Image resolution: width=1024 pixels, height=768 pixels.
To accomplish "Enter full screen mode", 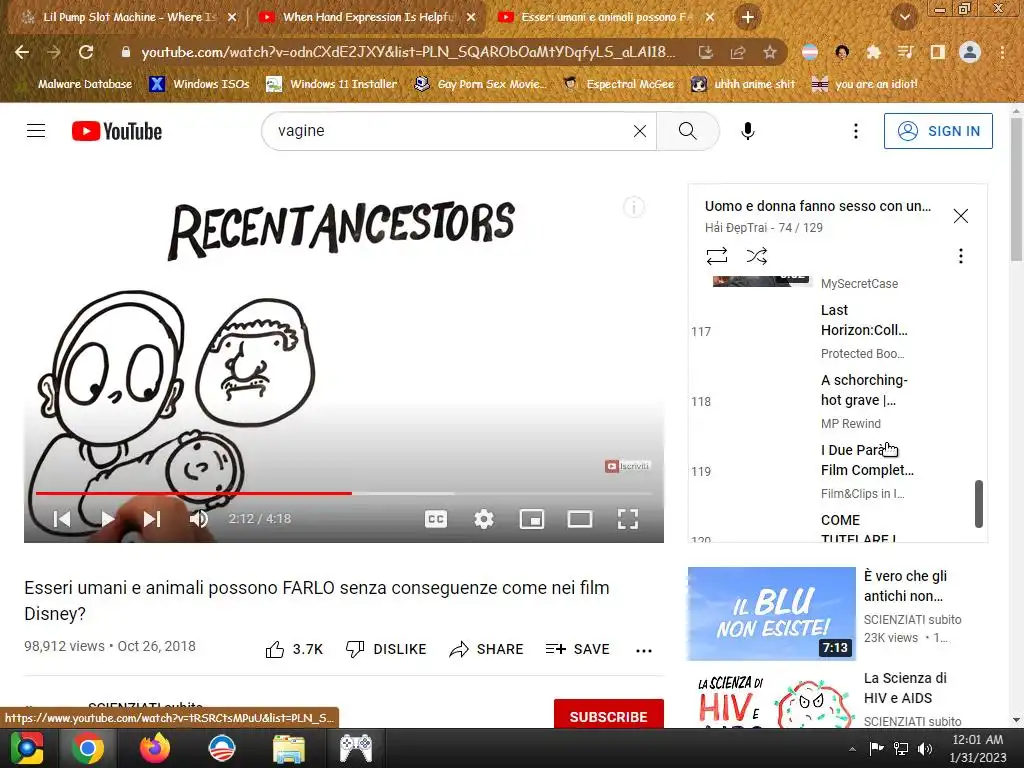I will (628, 519).
